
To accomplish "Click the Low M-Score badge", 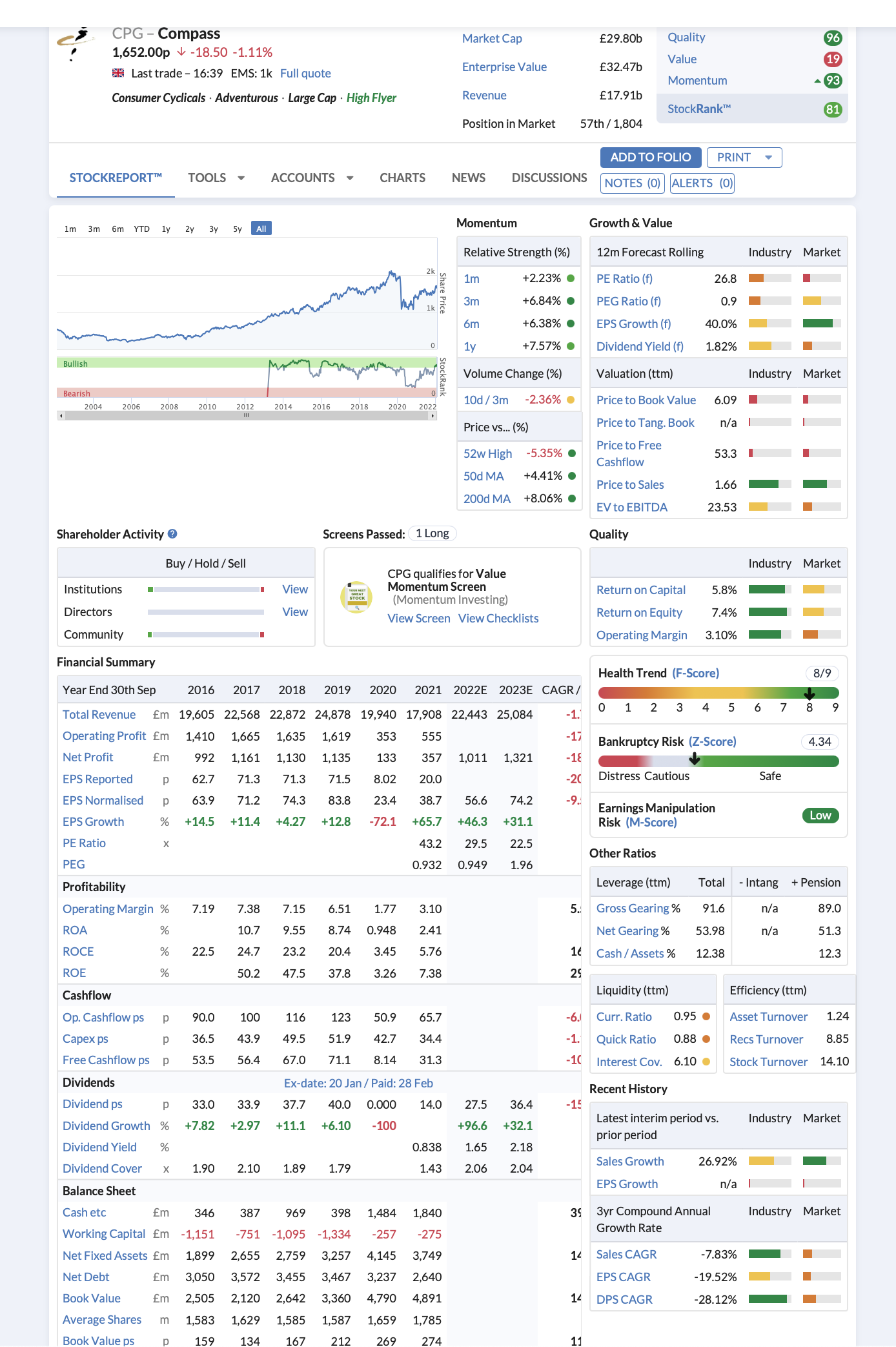I will point(820,816).
